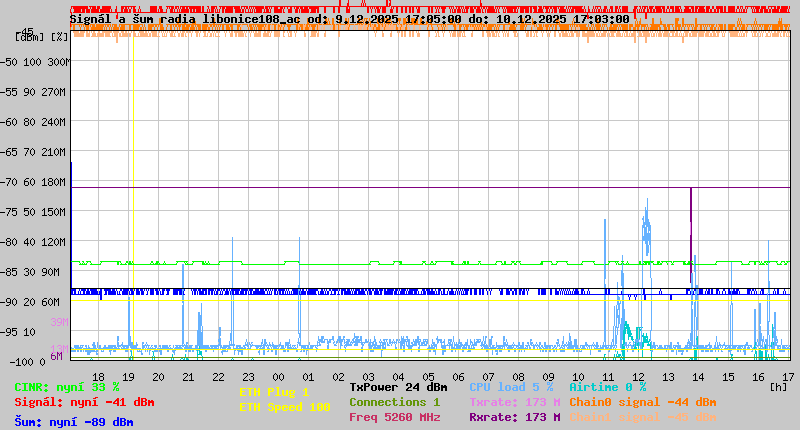
Task: Select the 'CINR: nyní 33 %' legend entry
Action: [x=67, y=387]
